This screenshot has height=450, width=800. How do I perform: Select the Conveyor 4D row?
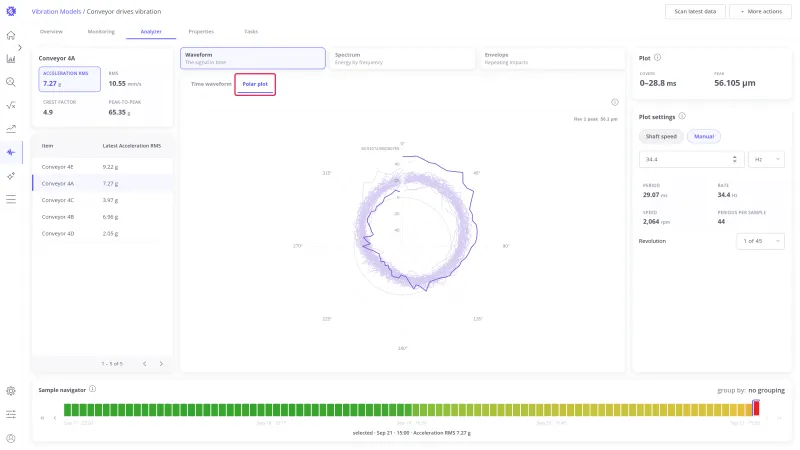tap(103, 234)
